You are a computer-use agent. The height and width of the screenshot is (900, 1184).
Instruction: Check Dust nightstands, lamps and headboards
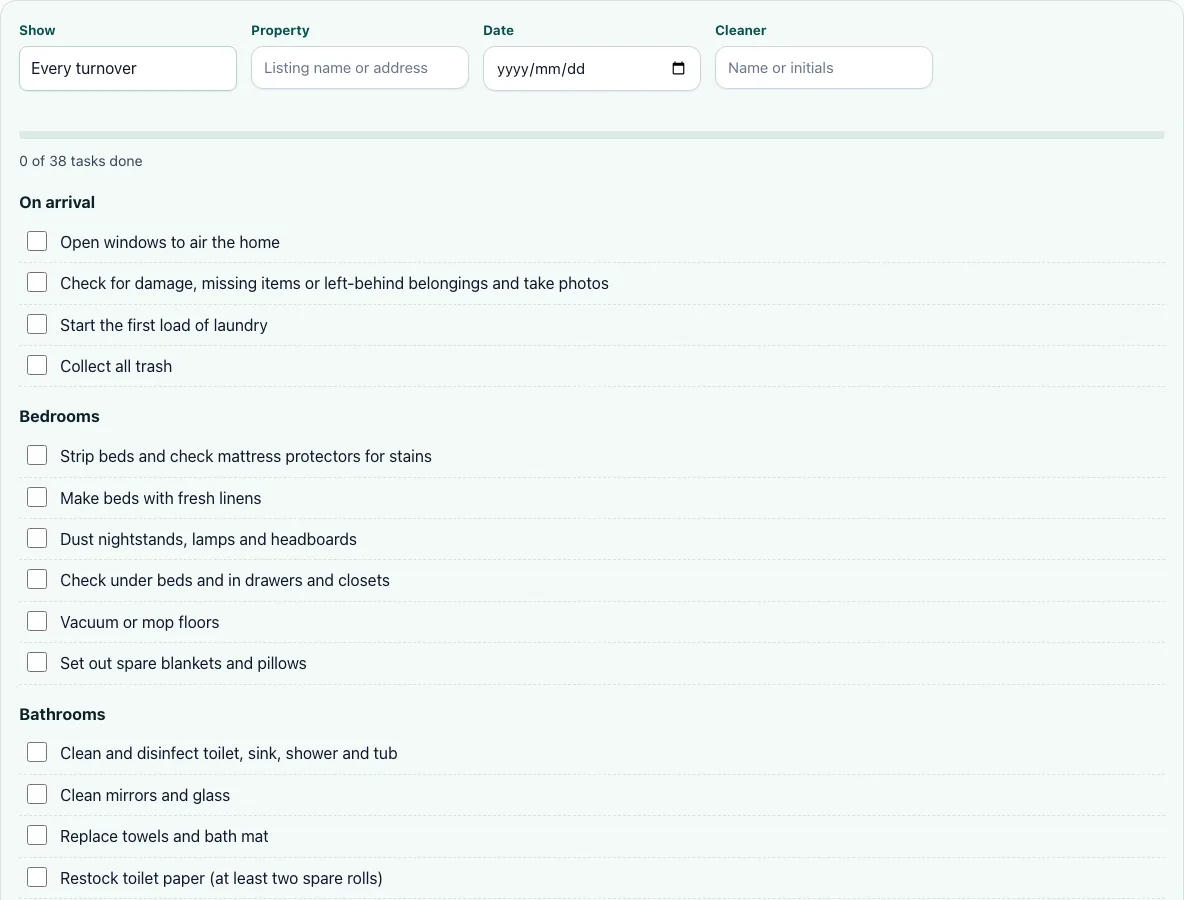point(37,538)
